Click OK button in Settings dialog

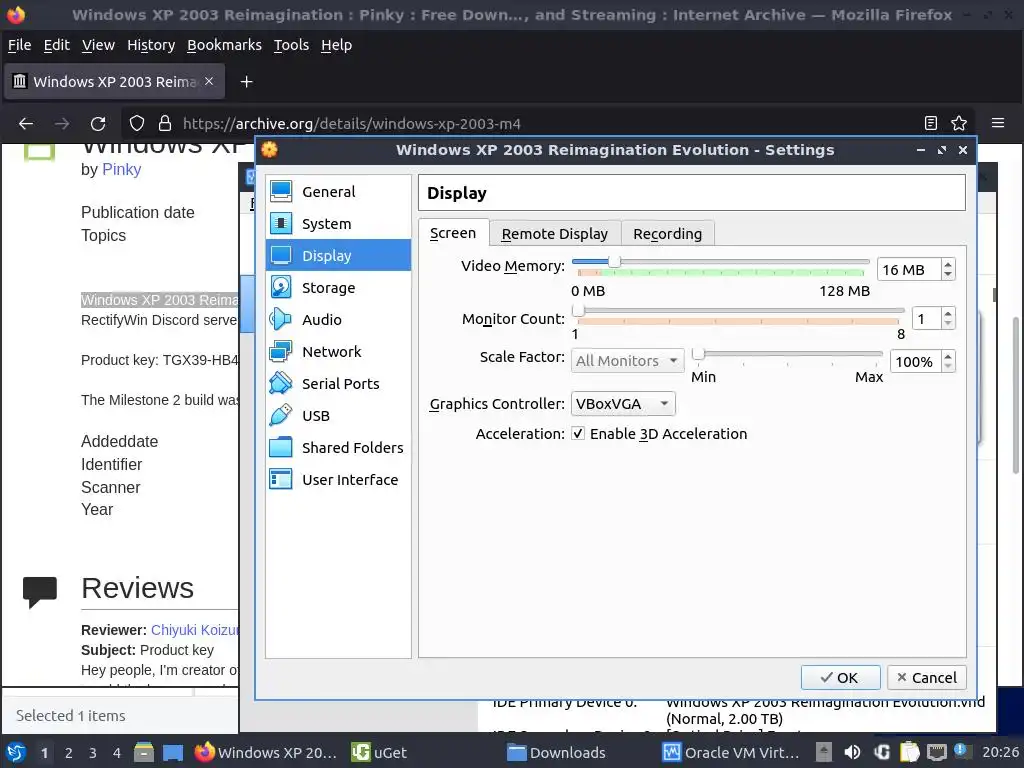840,677
